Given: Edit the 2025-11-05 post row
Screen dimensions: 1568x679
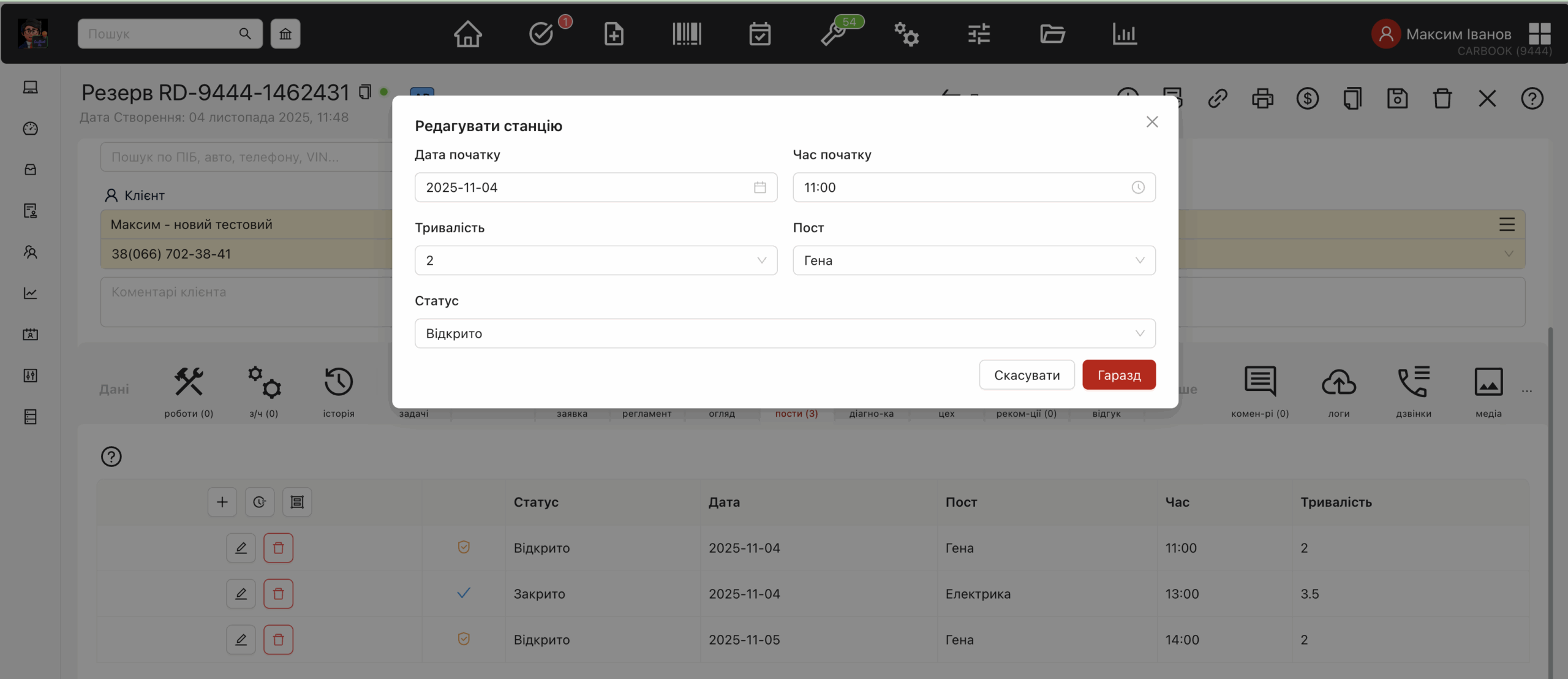Looking at the screenshot, I should (x=241, y=640).
